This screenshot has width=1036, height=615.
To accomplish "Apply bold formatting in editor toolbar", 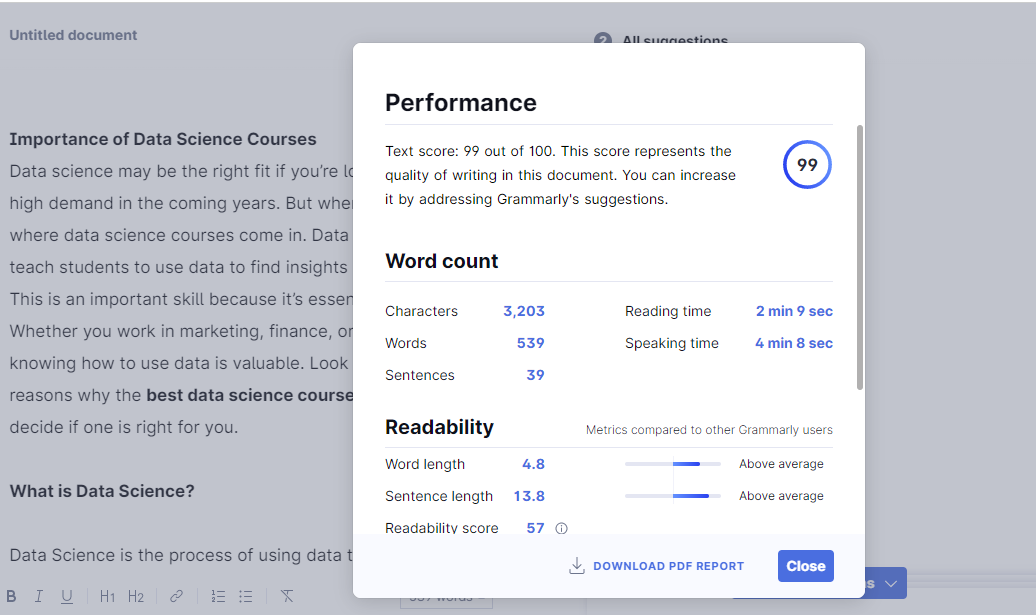I will (12, 596).
